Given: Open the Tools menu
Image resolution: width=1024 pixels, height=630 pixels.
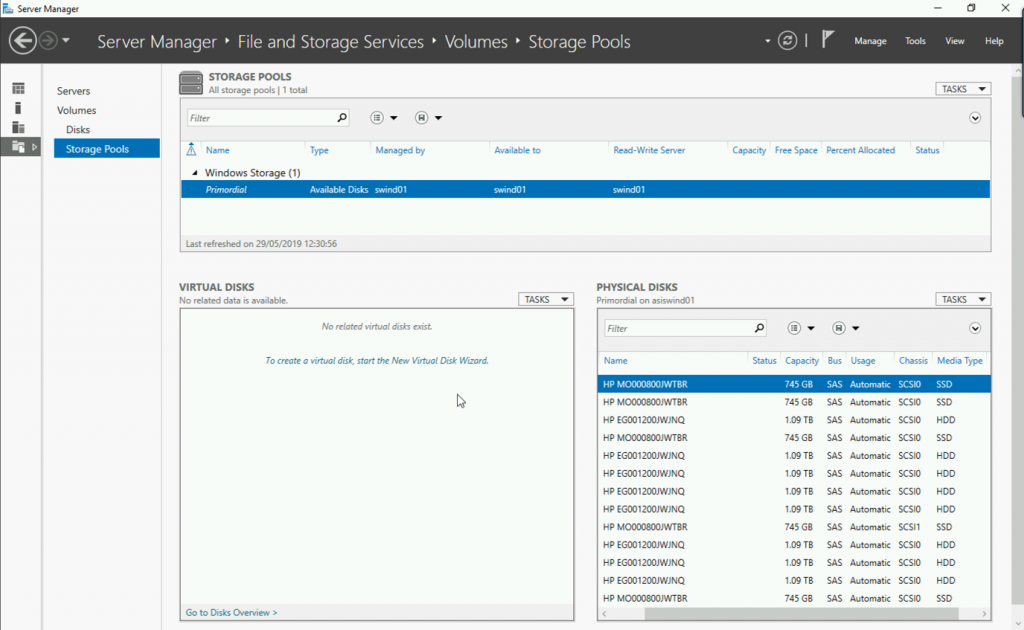Looking at the screenshot, I should [x=915, y=41].
